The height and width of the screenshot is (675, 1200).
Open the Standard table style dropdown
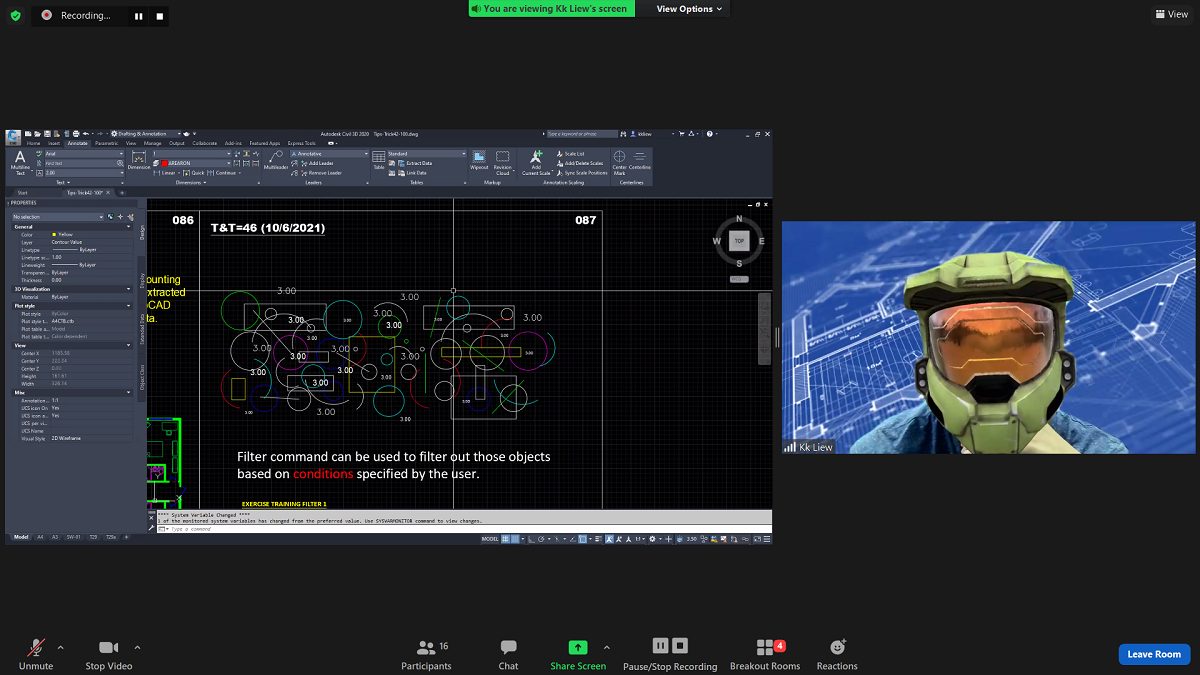click(427, 153)
